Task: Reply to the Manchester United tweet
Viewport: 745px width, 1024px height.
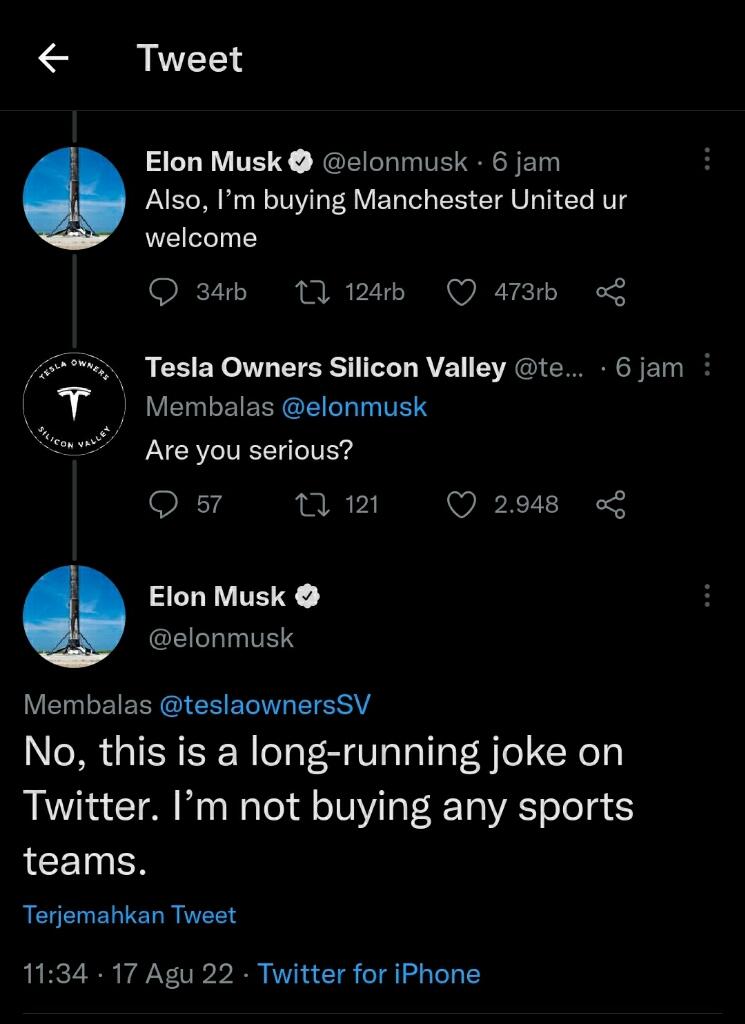Action: (162, 292)
